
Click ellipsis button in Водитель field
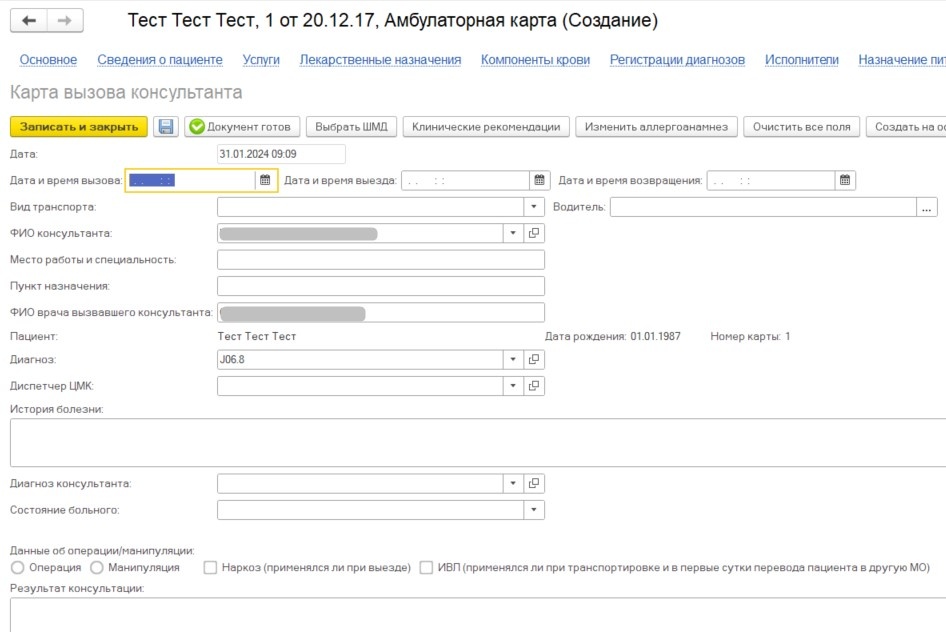pyautogui.click(x=927, y=207)
